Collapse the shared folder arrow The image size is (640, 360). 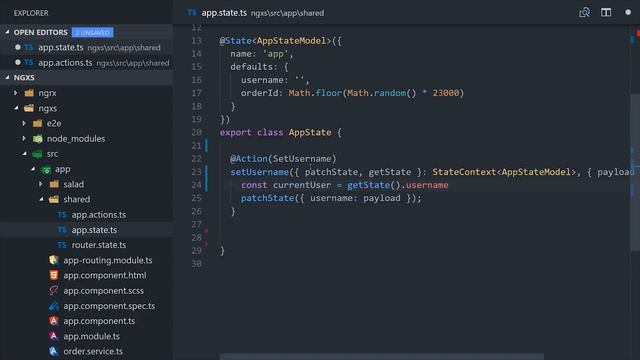point(41,199)
